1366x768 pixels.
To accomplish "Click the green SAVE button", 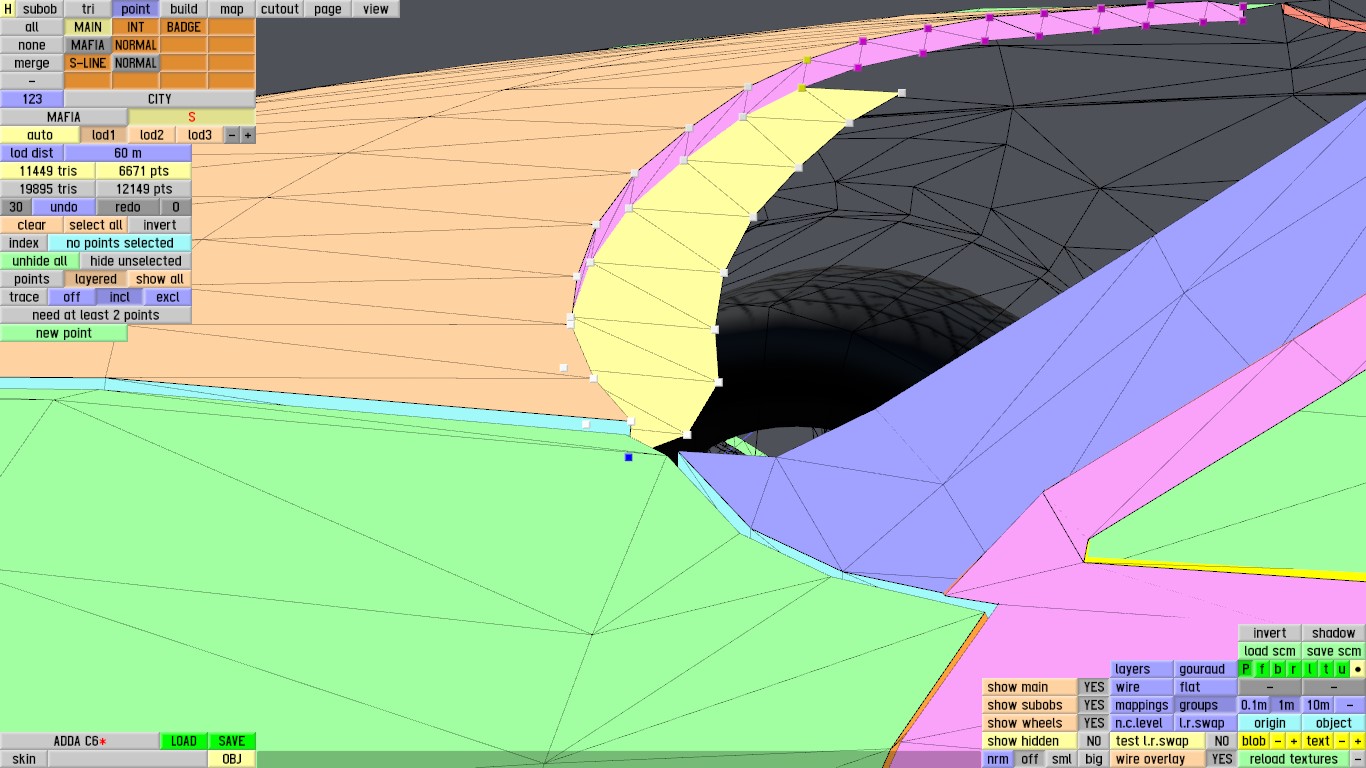I will pos(232,741).
